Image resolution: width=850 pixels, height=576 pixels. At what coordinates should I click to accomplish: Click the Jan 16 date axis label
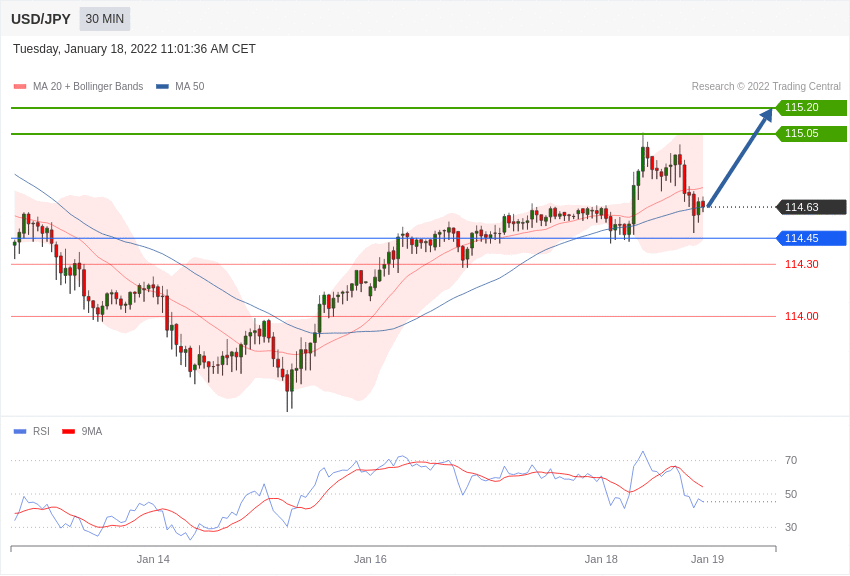[x=370, y=559]
